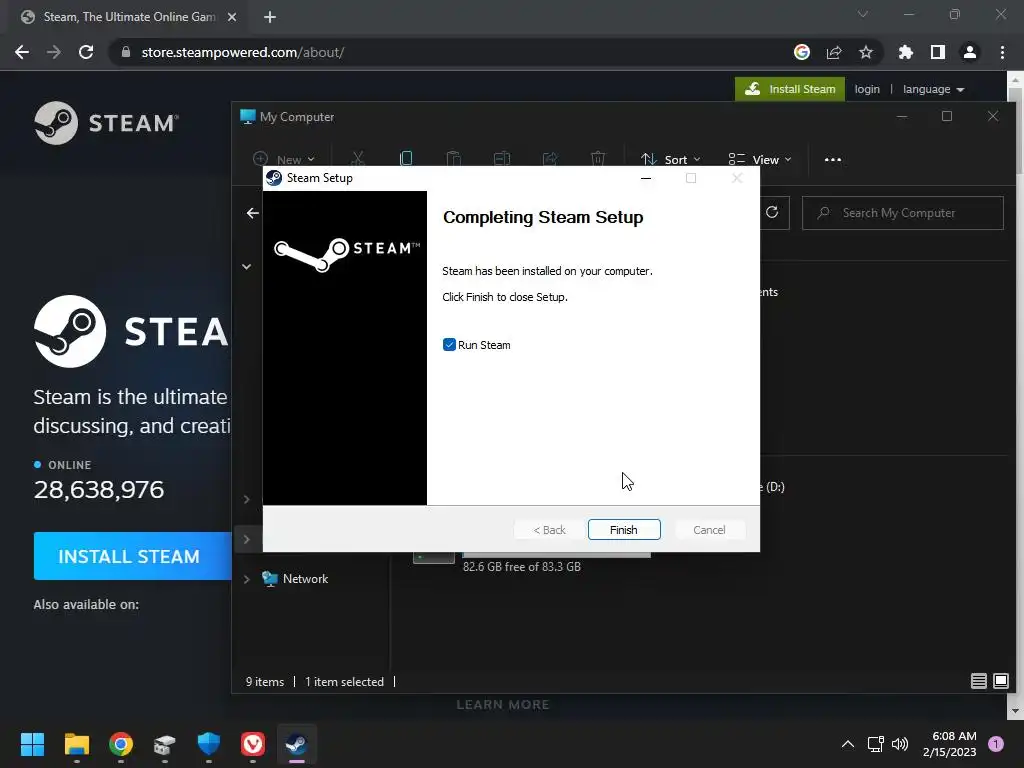Viewport: 1024px width, 768px height.
Task: Close the Steam browser tab
Action: pyautogui.click(x=232, y=17)
